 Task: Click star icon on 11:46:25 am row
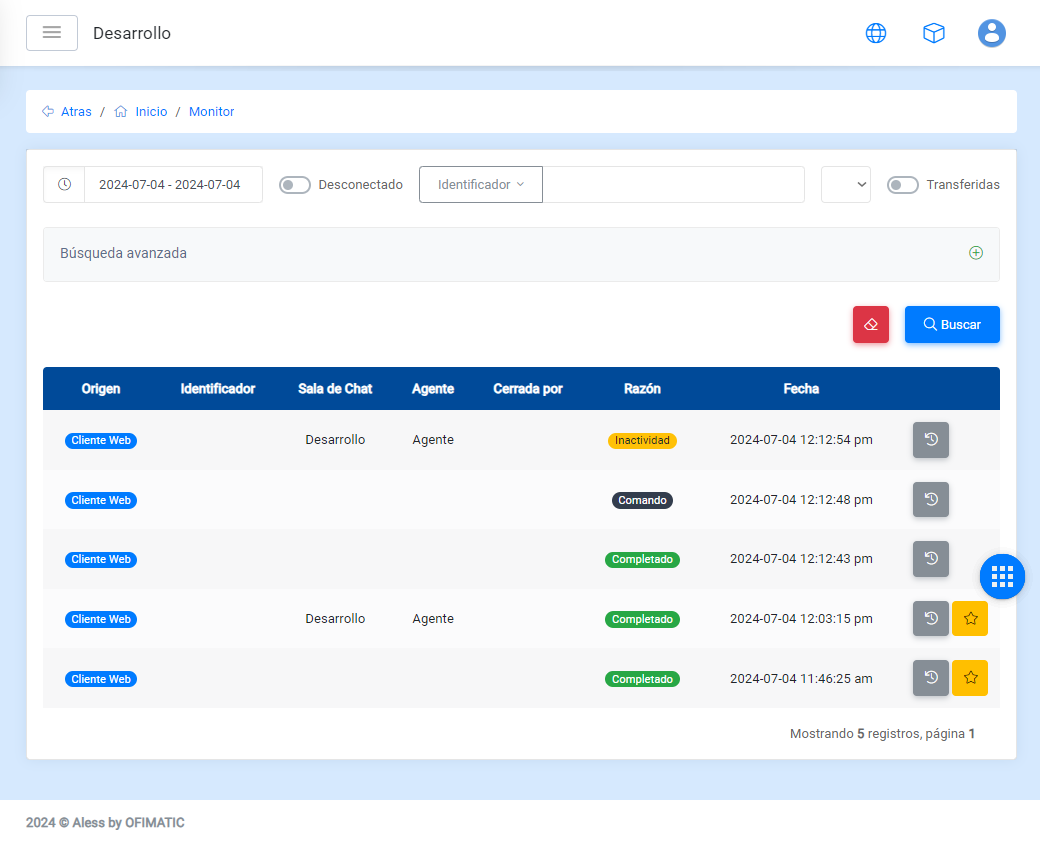pyautogui.click(x=969, y=678)
